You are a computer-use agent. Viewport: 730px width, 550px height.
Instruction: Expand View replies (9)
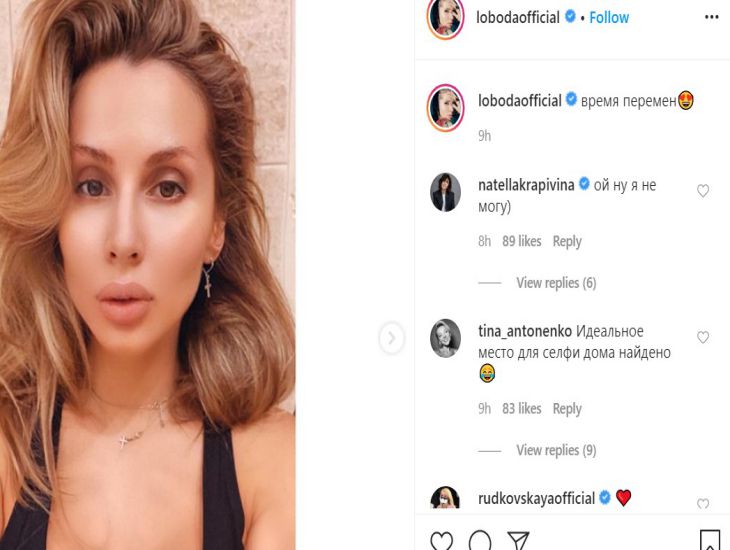556,450
